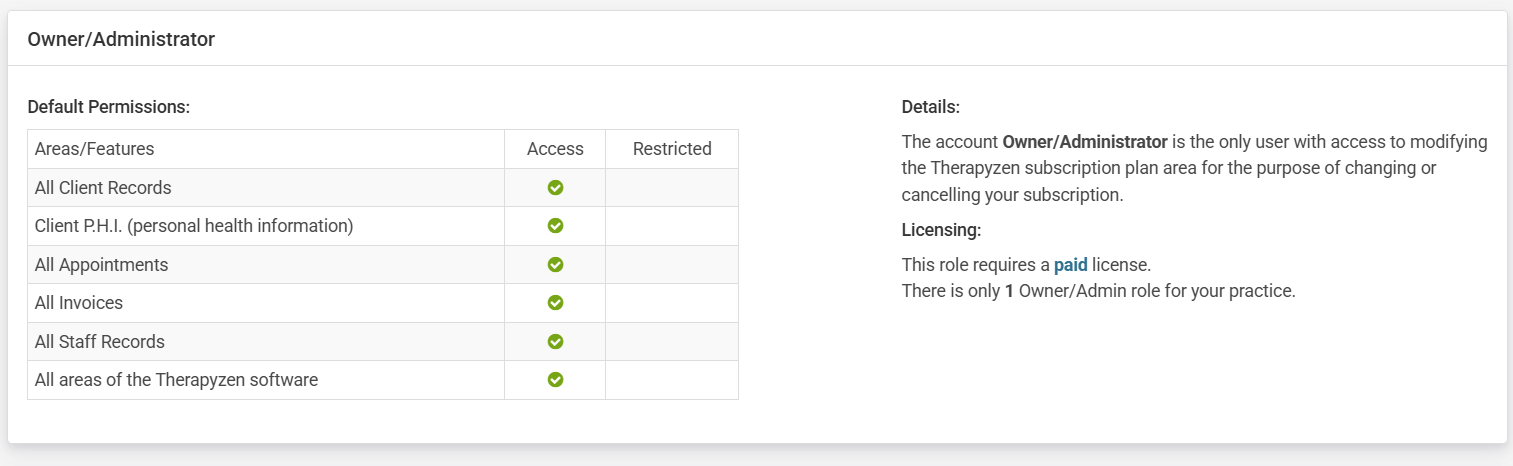Select the Restricted column header

coord(672,149)
